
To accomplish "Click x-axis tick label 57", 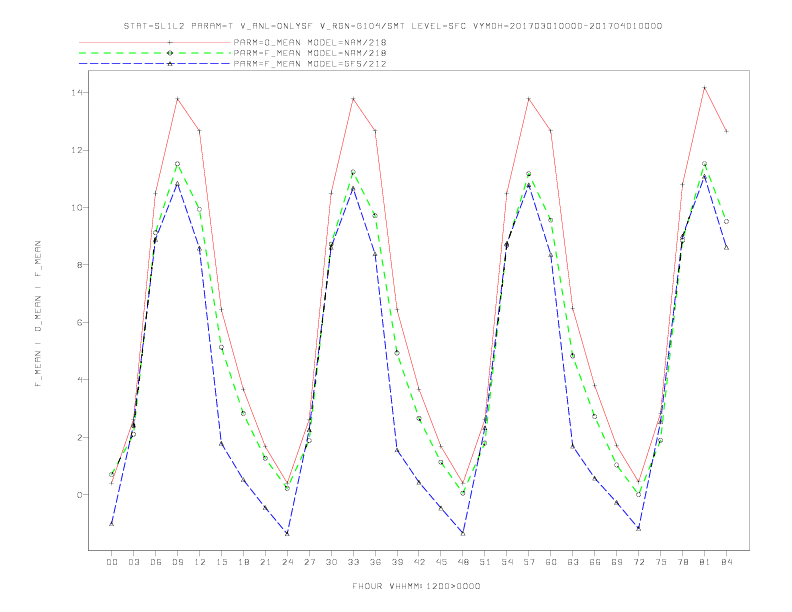I will [x=529, y=562].
